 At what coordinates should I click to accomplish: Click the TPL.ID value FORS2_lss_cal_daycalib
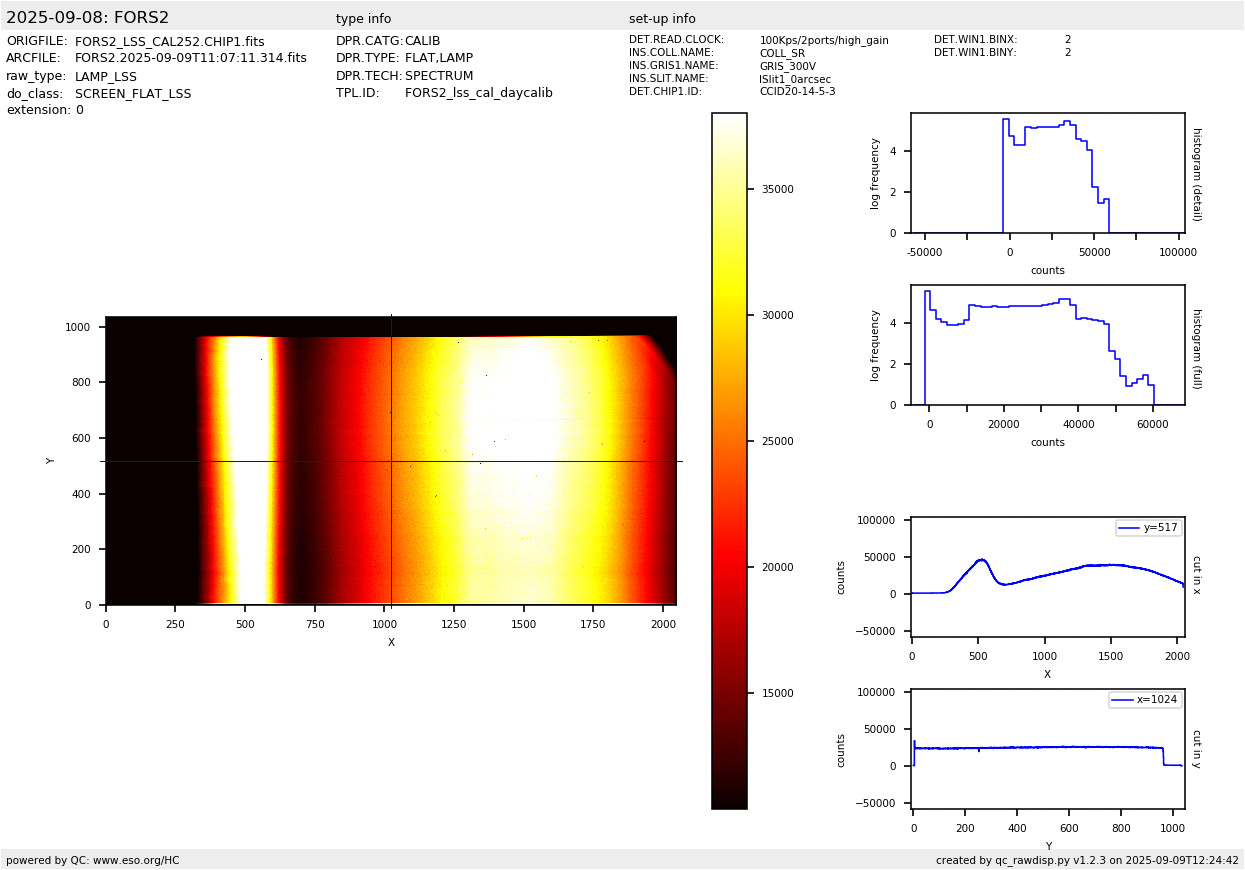pos(479,94)
